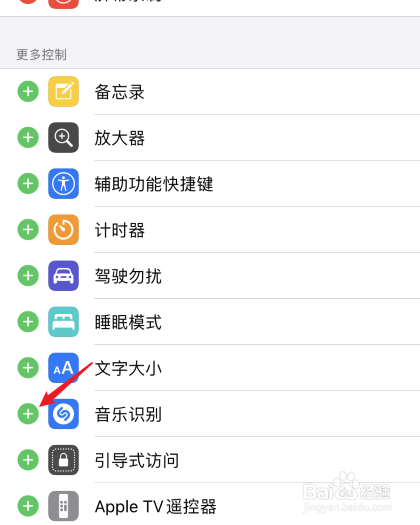The image size is (420, 525).
Task: Add 辅助功能快捷键 with the plus button
Action: click(x=28, y=183)
